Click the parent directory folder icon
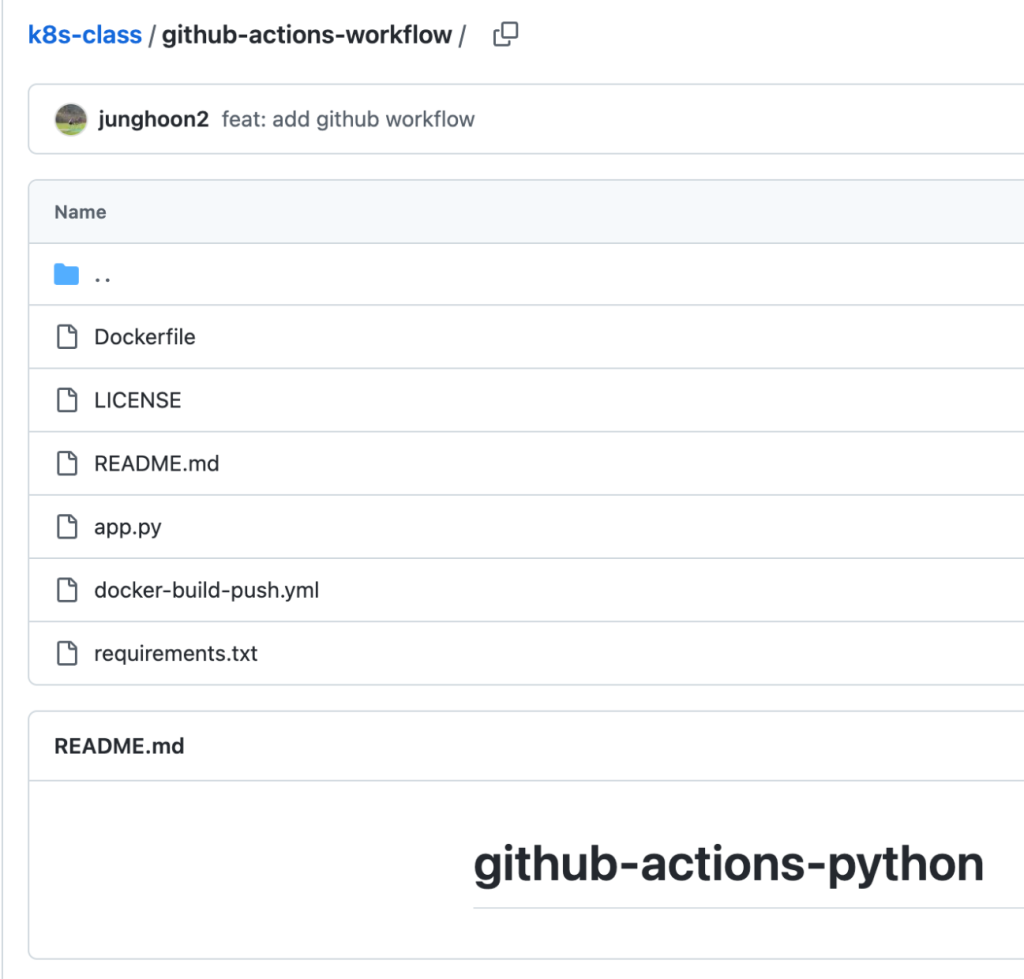Viewport: 1024px width, 979px height. coord(66,274)
